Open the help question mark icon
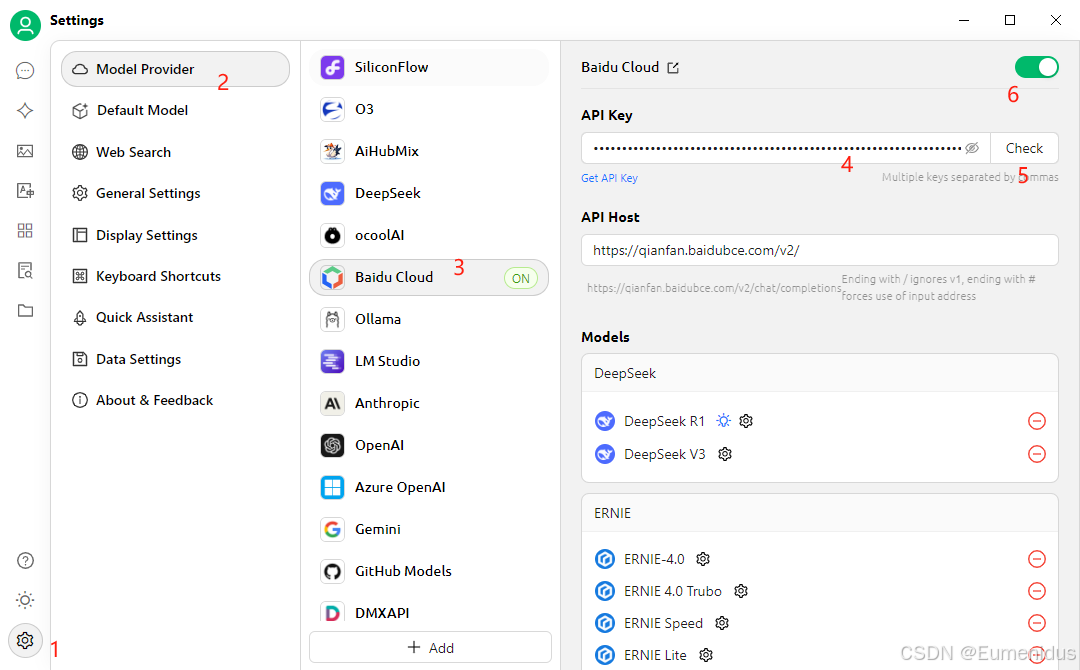This screenshot has height=670, width=1080. click(x=25, y=561)
